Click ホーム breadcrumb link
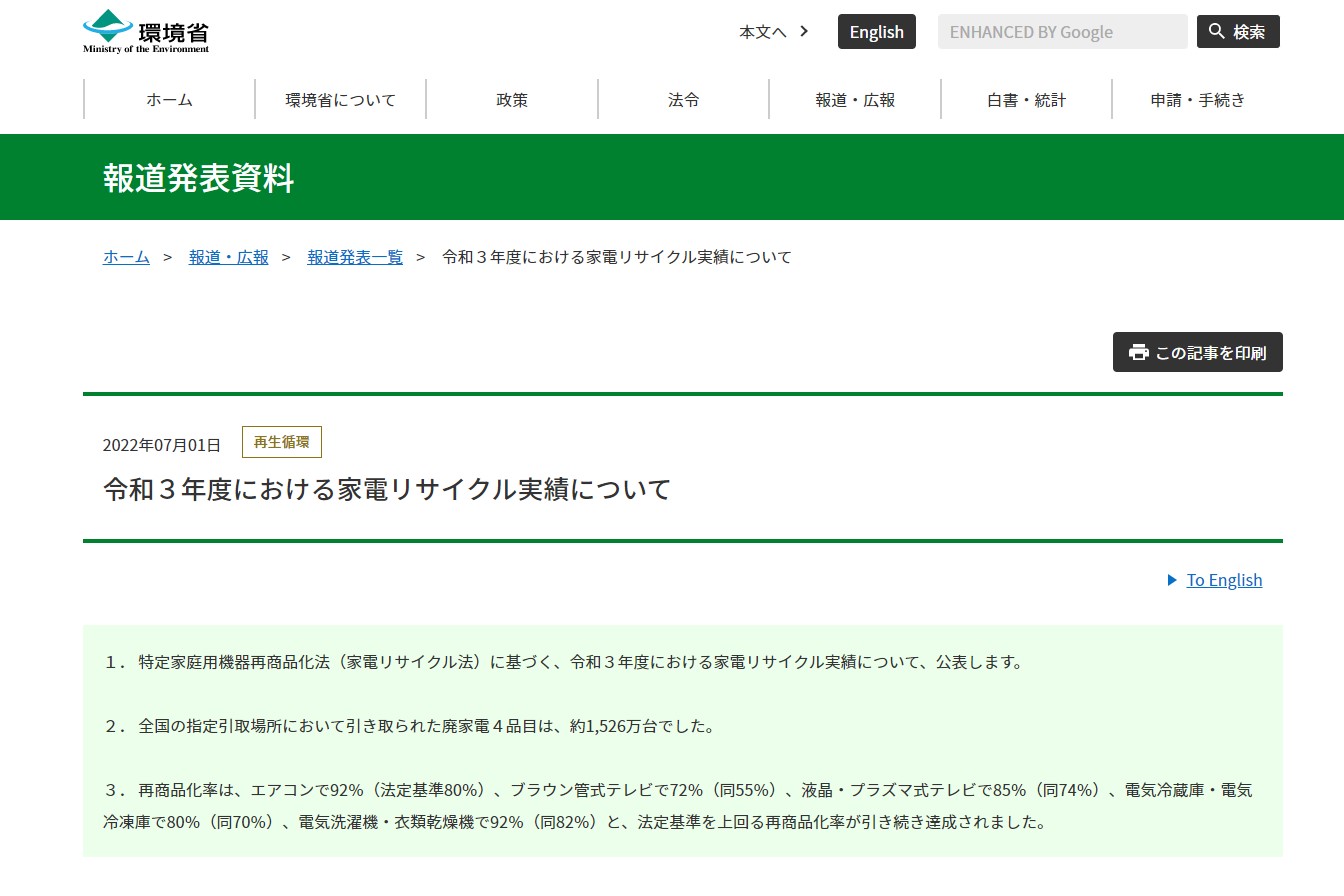This screenshot has height=896, width=1344. click(126, 257)
